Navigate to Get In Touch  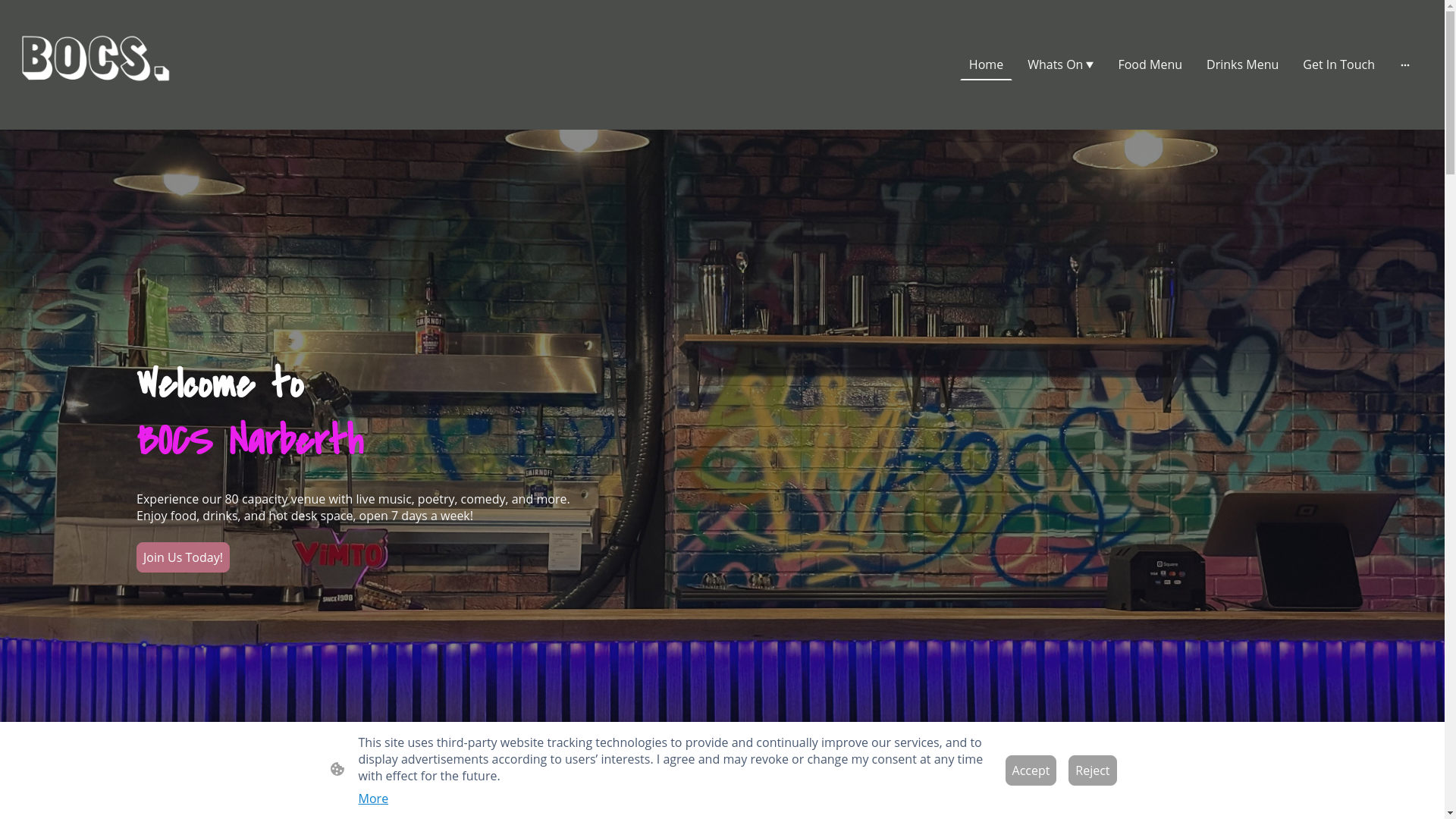tap(1338, 65)
